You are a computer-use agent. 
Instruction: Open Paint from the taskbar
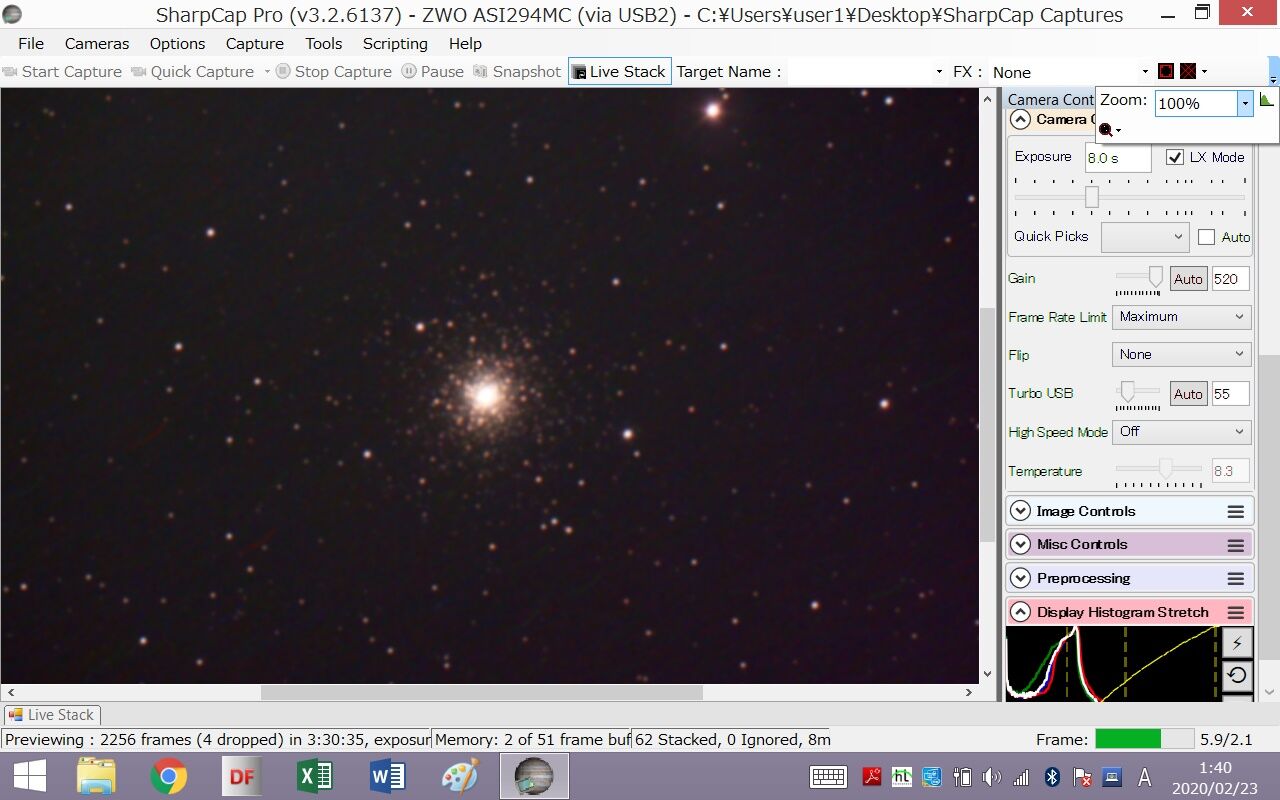coord(460,776)
